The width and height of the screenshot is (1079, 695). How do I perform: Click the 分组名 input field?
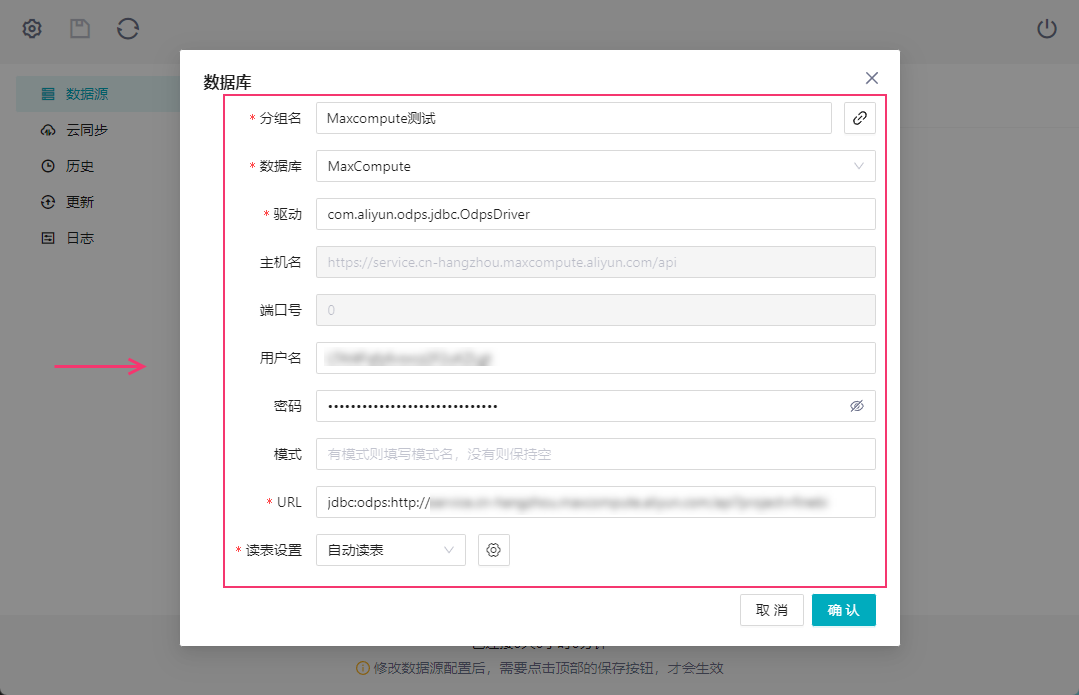point(574,118)
